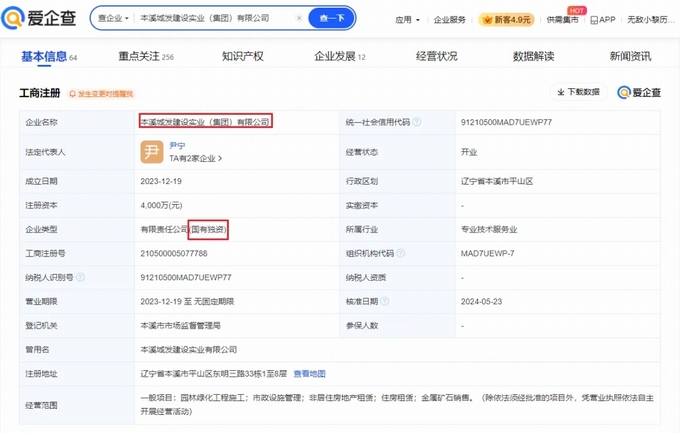Open the 新闻资讯 tab
Image resolution: width=680 pixels, height=433 pixels.
coord(630,56)
